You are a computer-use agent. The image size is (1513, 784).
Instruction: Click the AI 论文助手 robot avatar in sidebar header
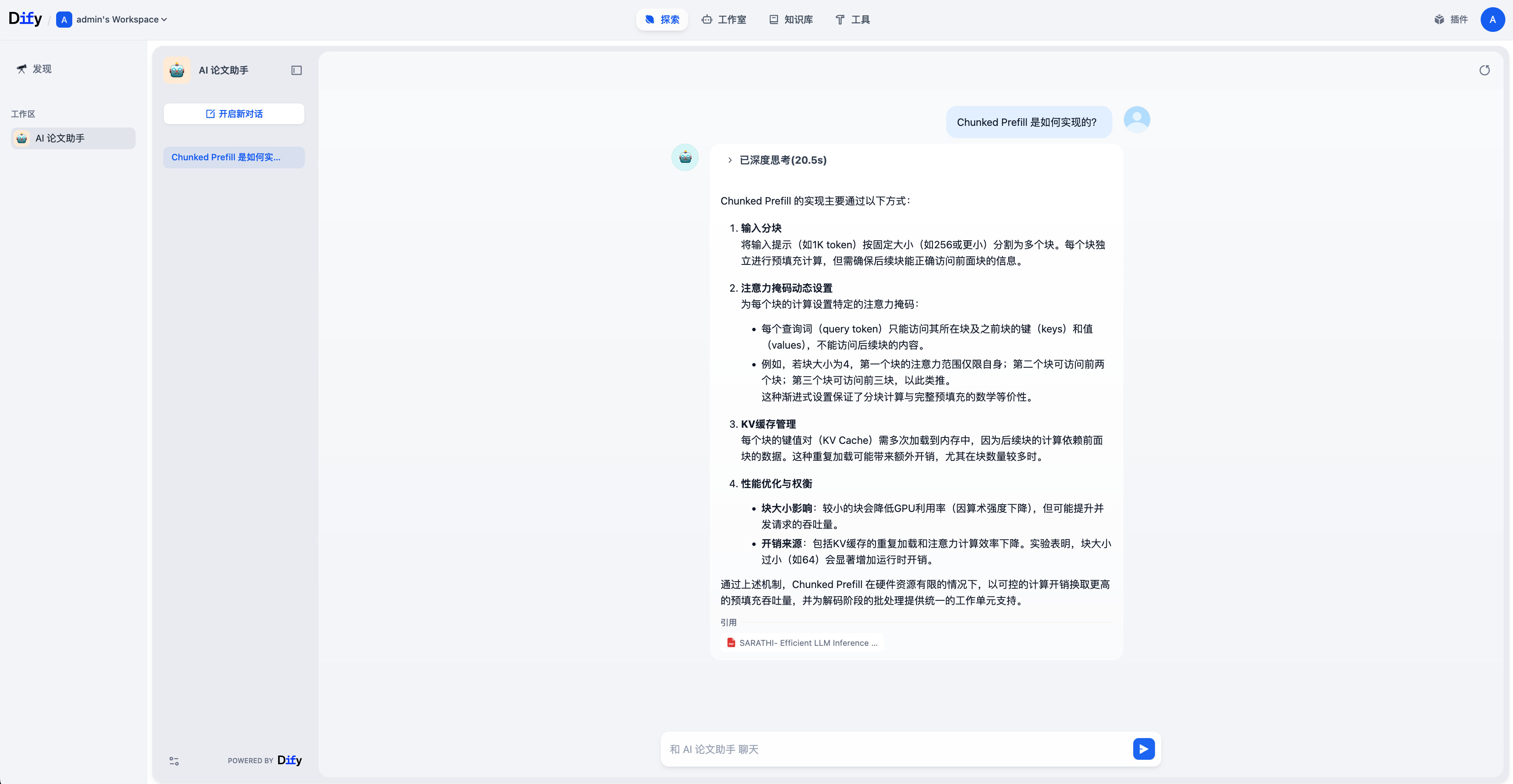pos(177,71)
